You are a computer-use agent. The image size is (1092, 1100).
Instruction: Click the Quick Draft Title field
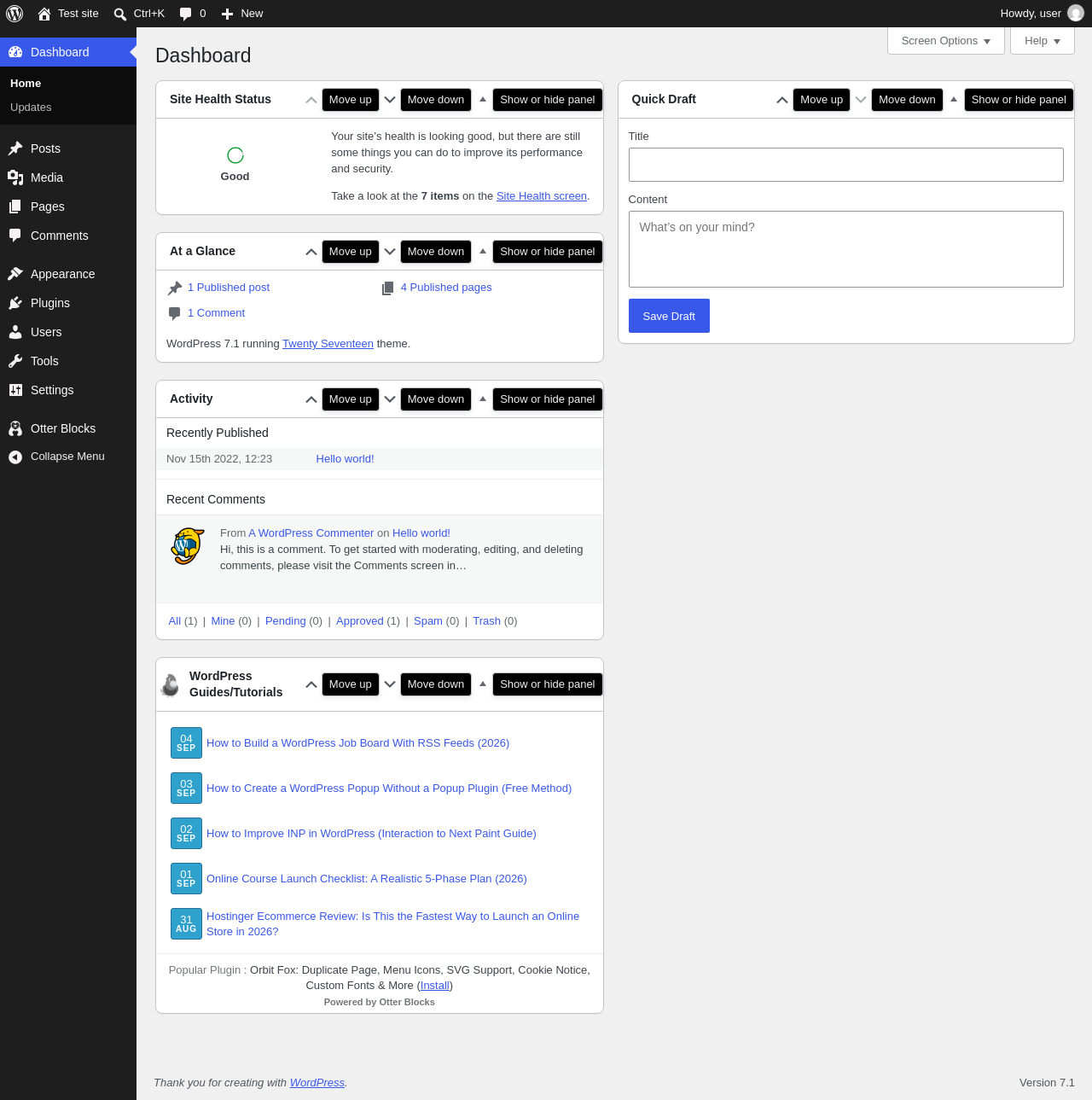pos(846,165)
